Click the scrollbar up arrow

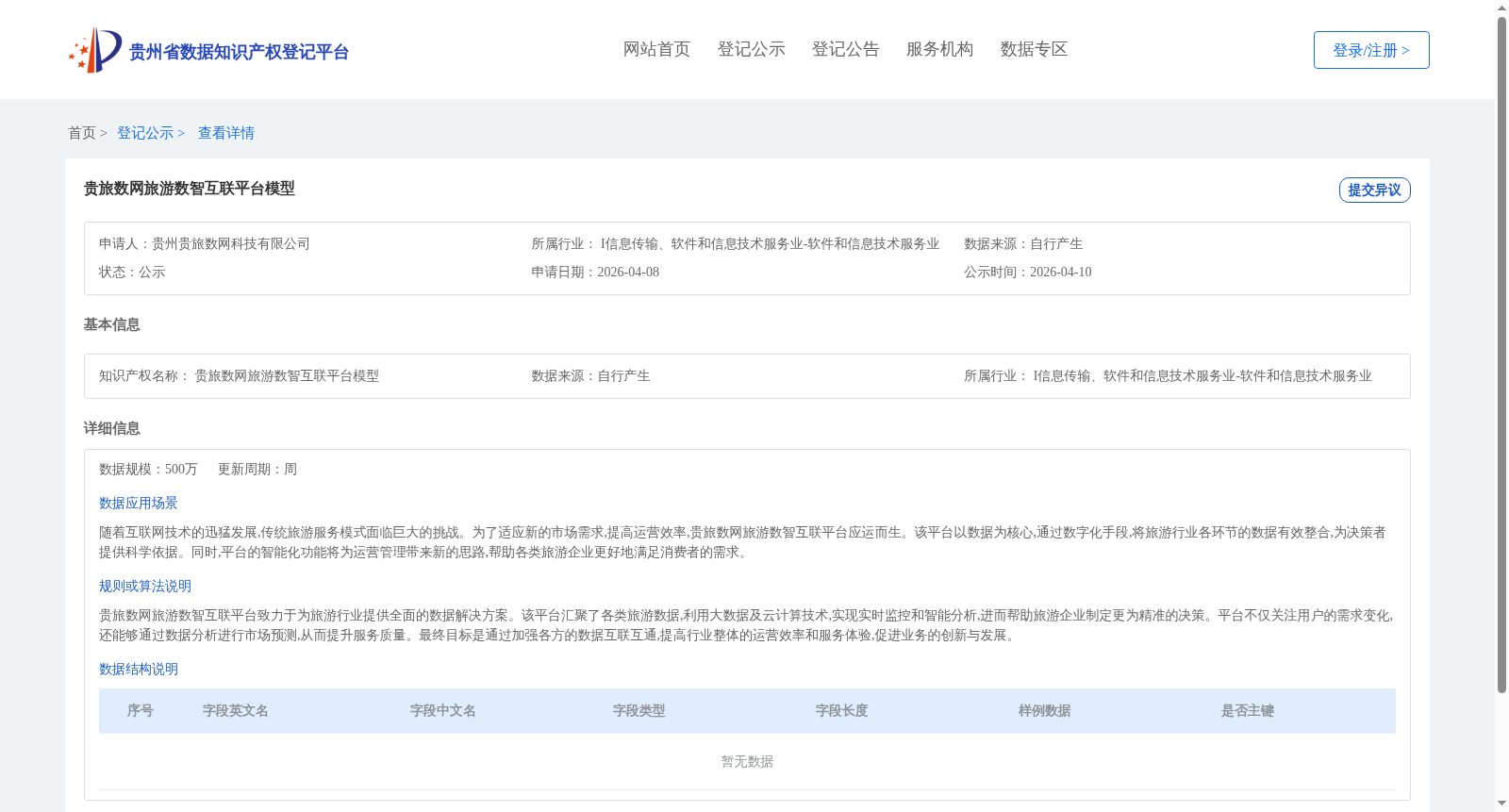[x=1501, y=8]
